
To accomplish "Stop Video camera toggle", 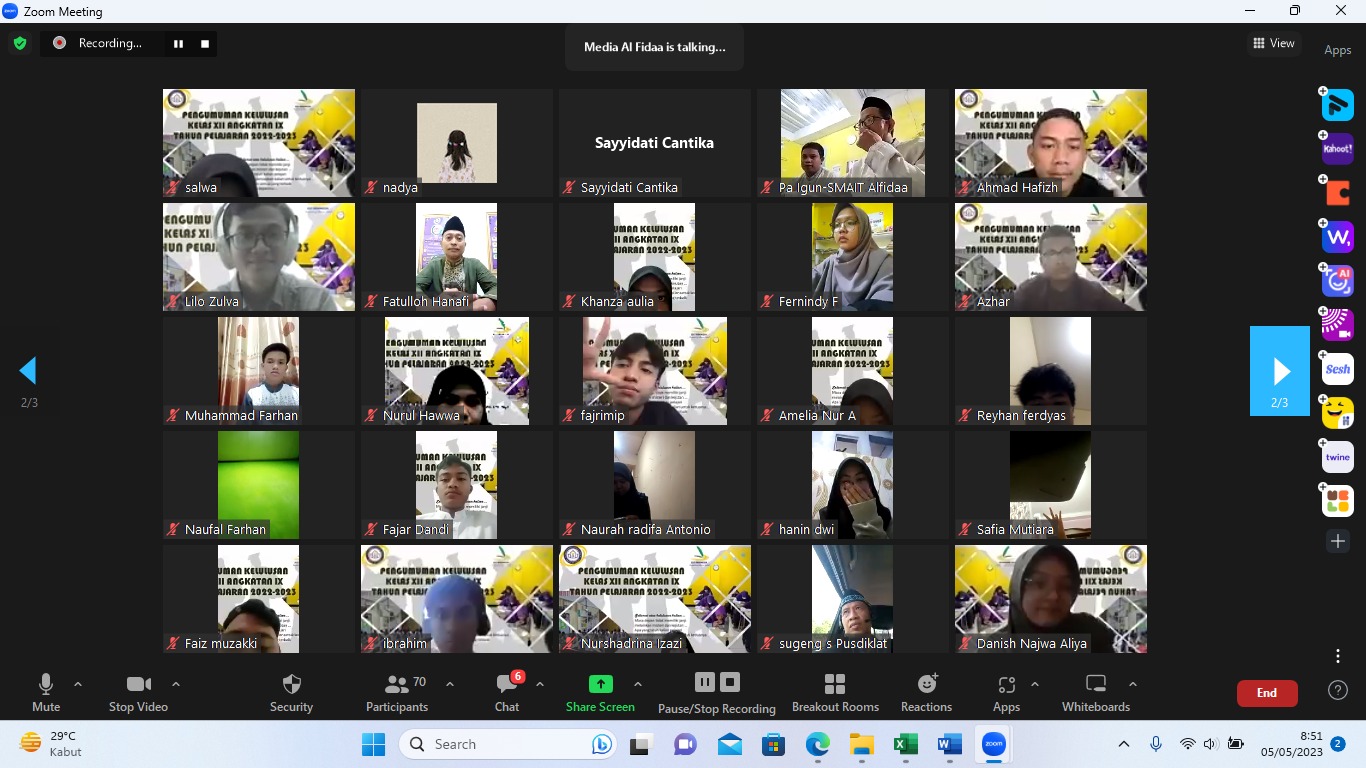I will [138, 692].
